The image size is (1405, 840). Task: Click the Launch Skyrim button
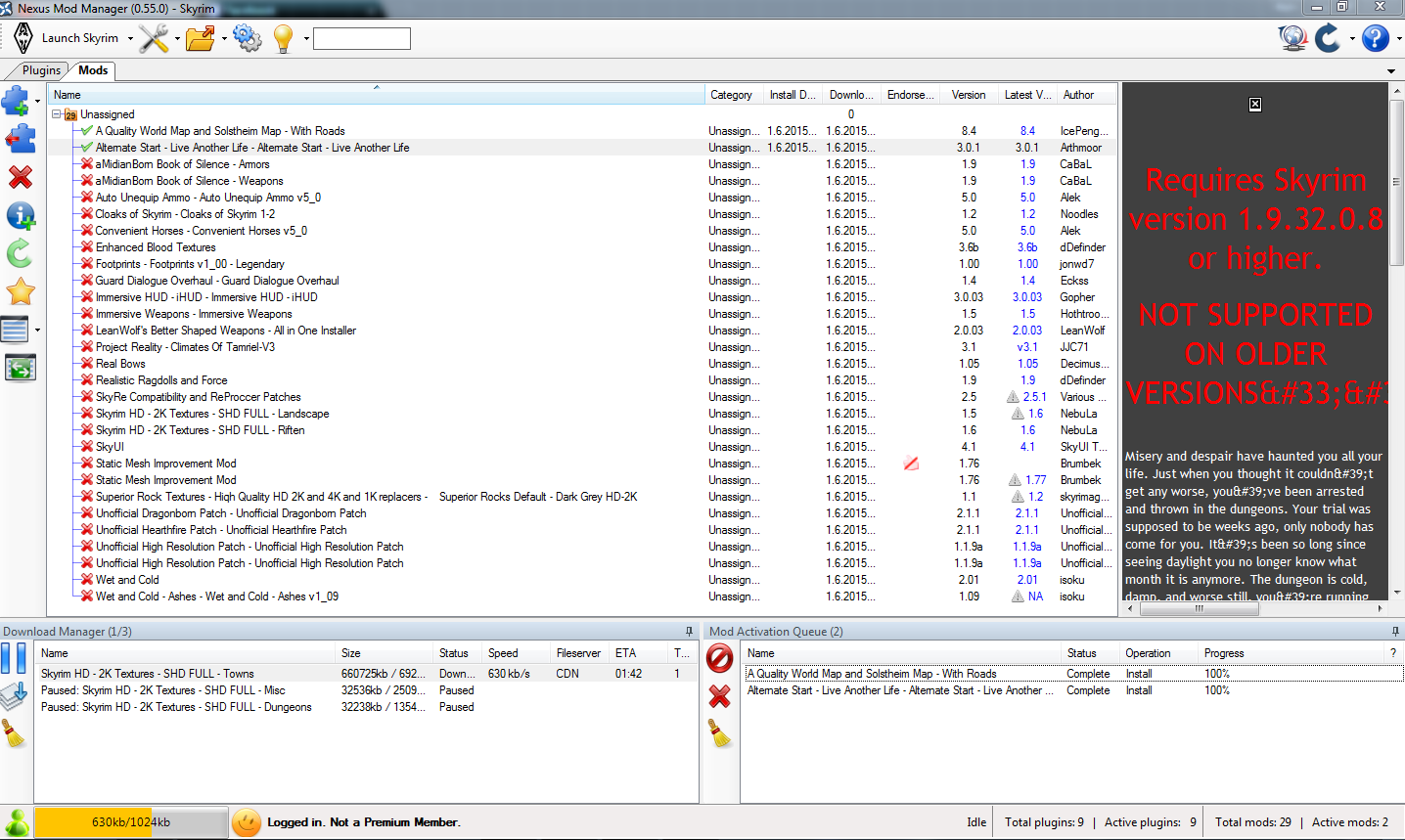tap(79, 38)
